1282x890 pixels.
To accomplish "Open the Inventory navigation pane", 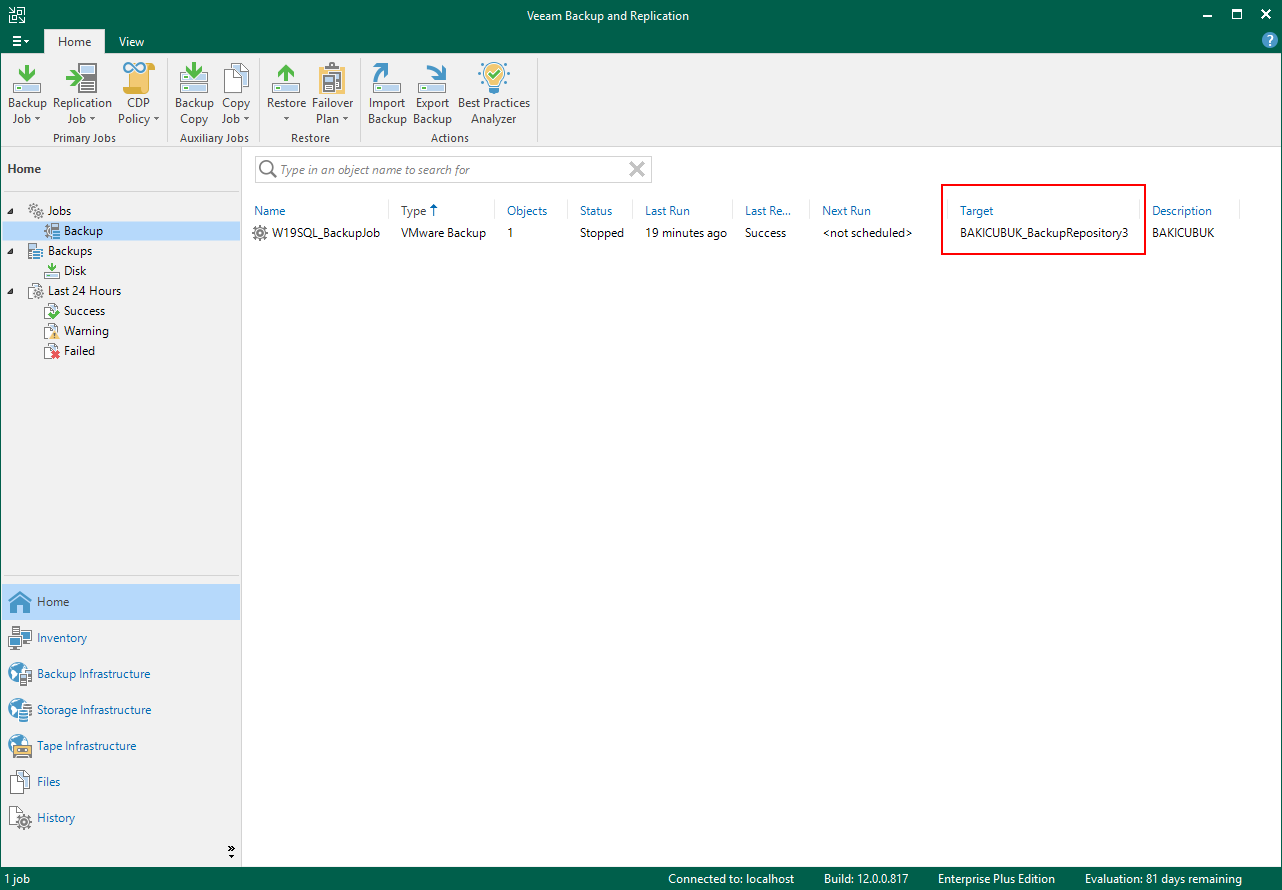I will click(x=120, y=638).
